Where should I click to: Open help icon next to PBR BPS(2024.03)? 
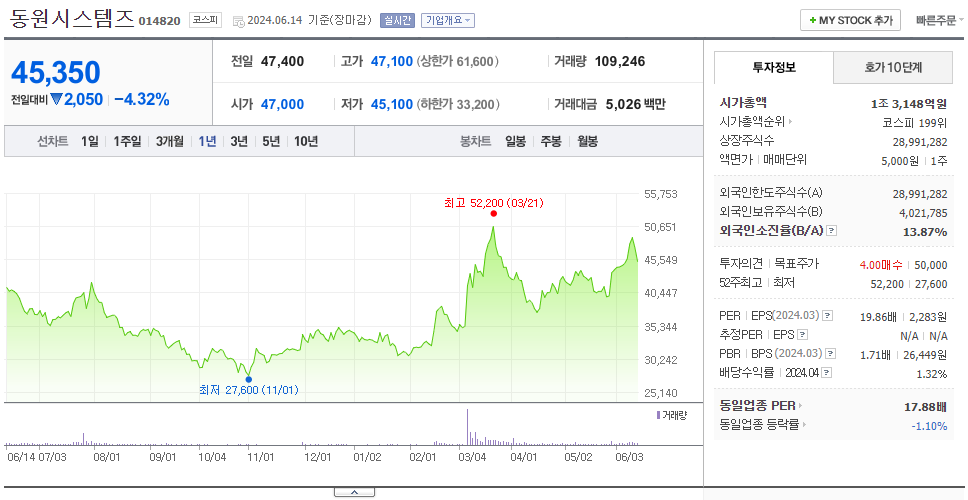pyautogui.click(x=831, y=354)
